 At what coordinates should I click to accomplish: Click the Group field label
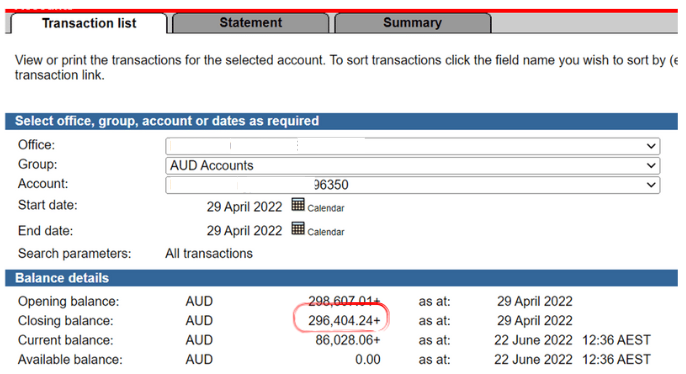point(38,164)
